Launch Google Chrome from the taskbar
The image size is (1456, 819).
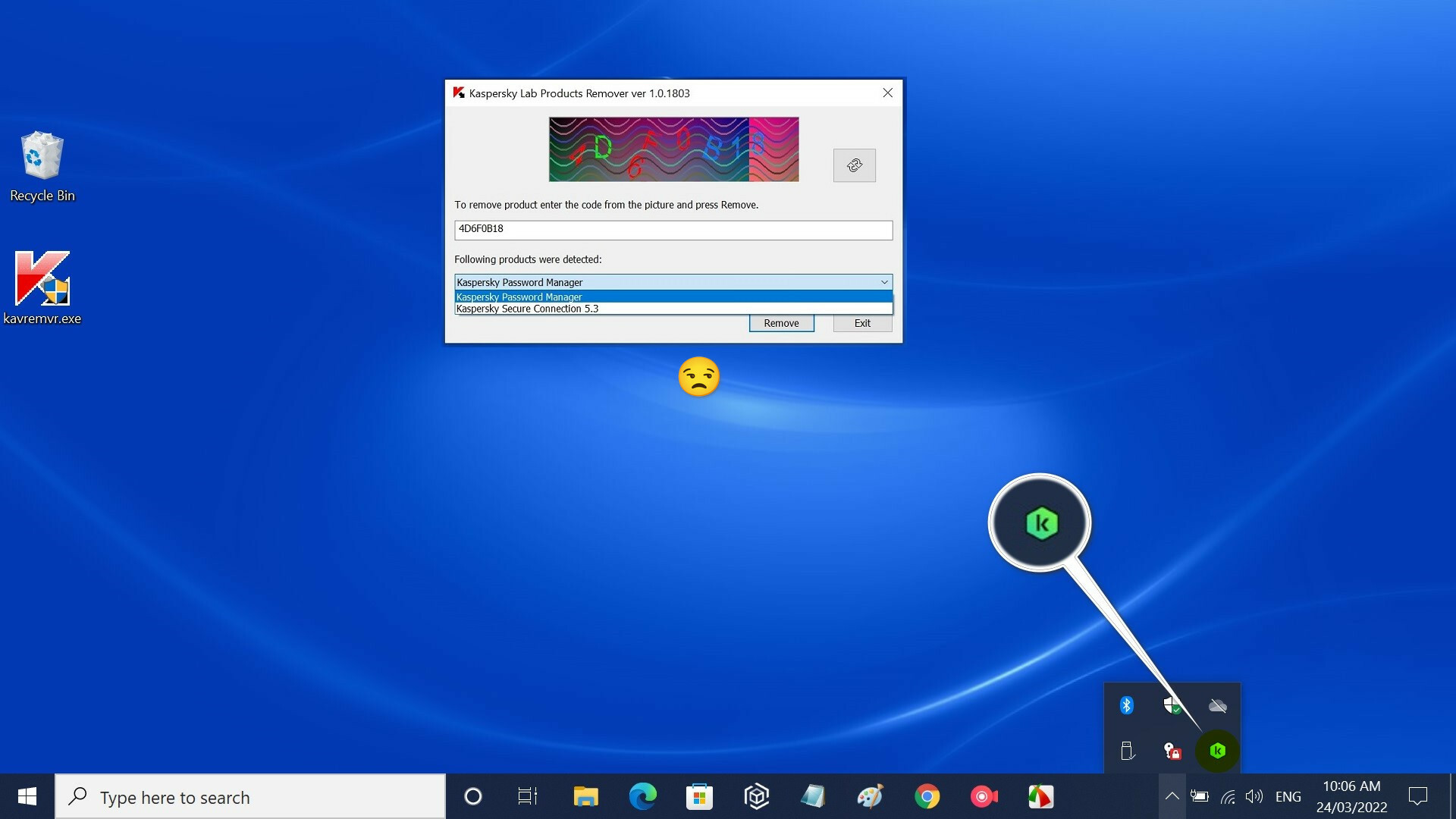tap(927, 797)
